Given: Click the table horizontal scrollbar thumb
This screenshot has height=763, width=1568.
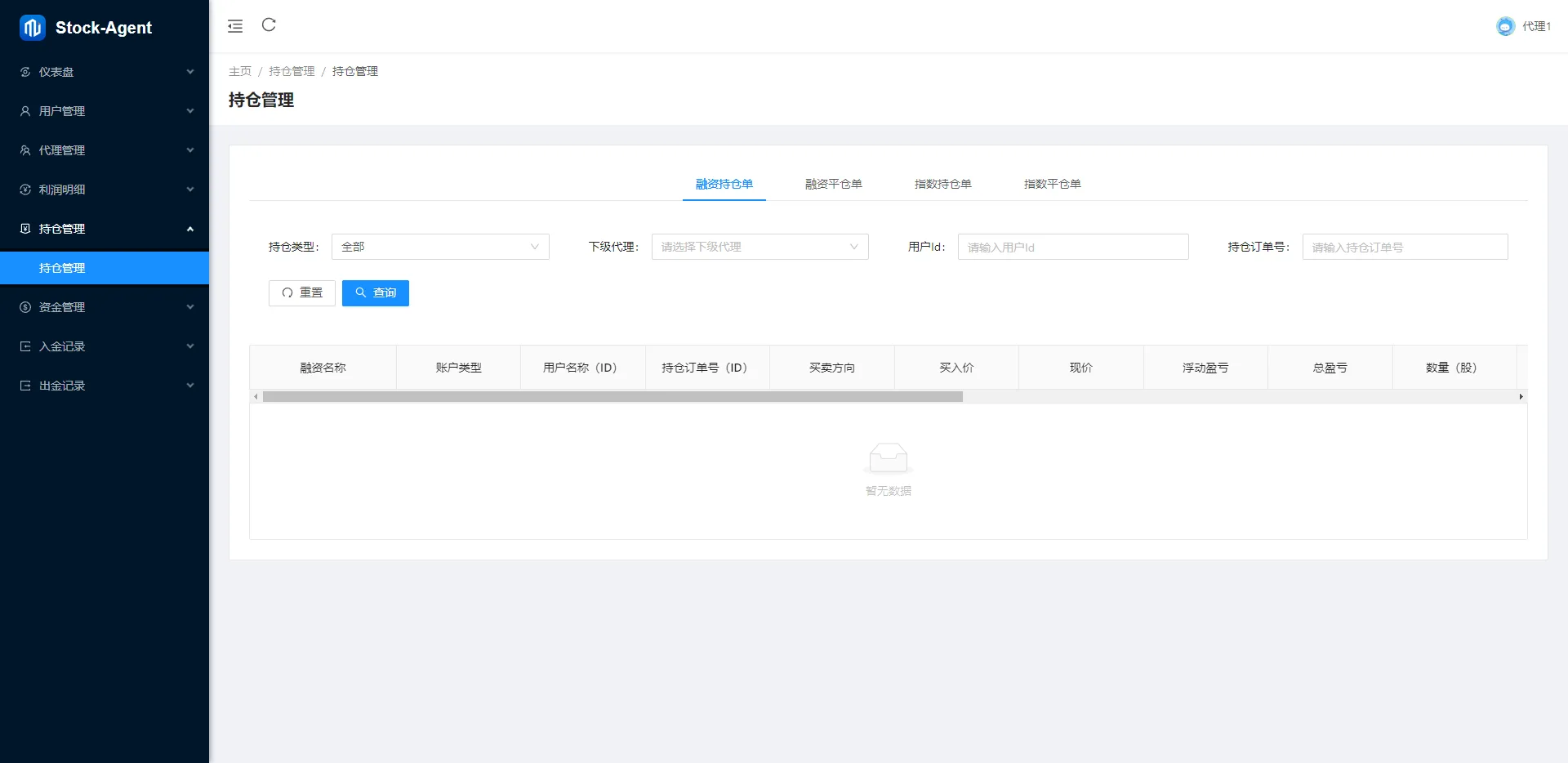Looking at the screenshot, I should point(612,397).
